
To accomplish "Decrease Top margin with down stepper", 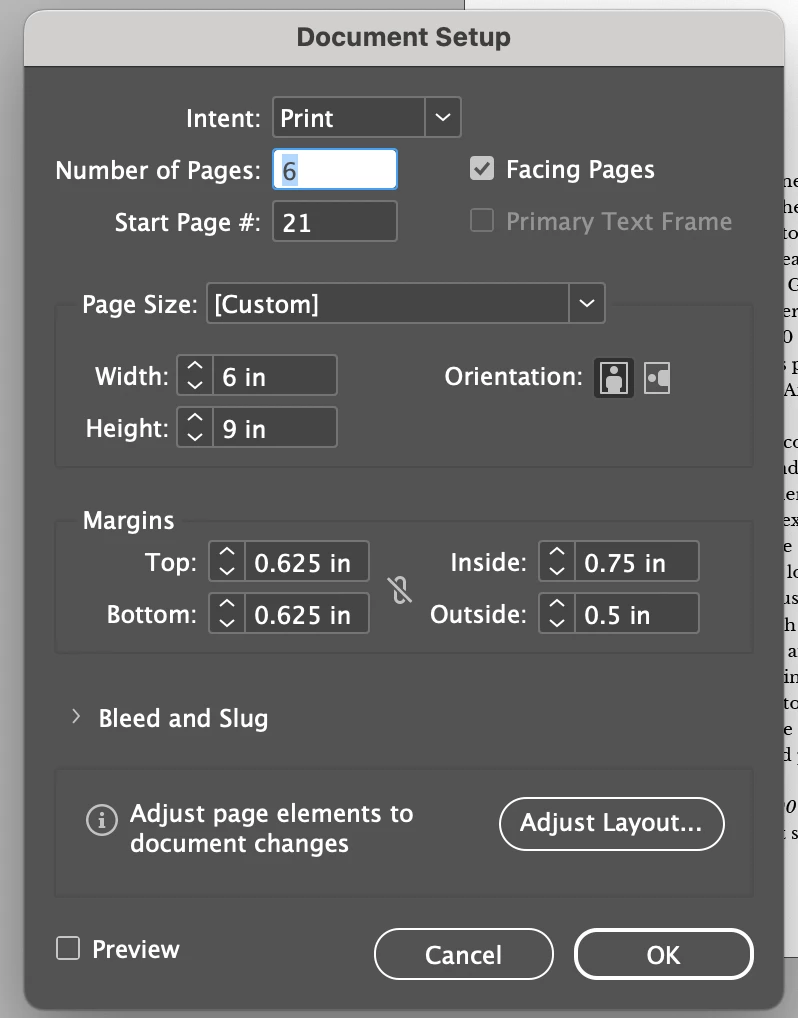I will [227, 571].
